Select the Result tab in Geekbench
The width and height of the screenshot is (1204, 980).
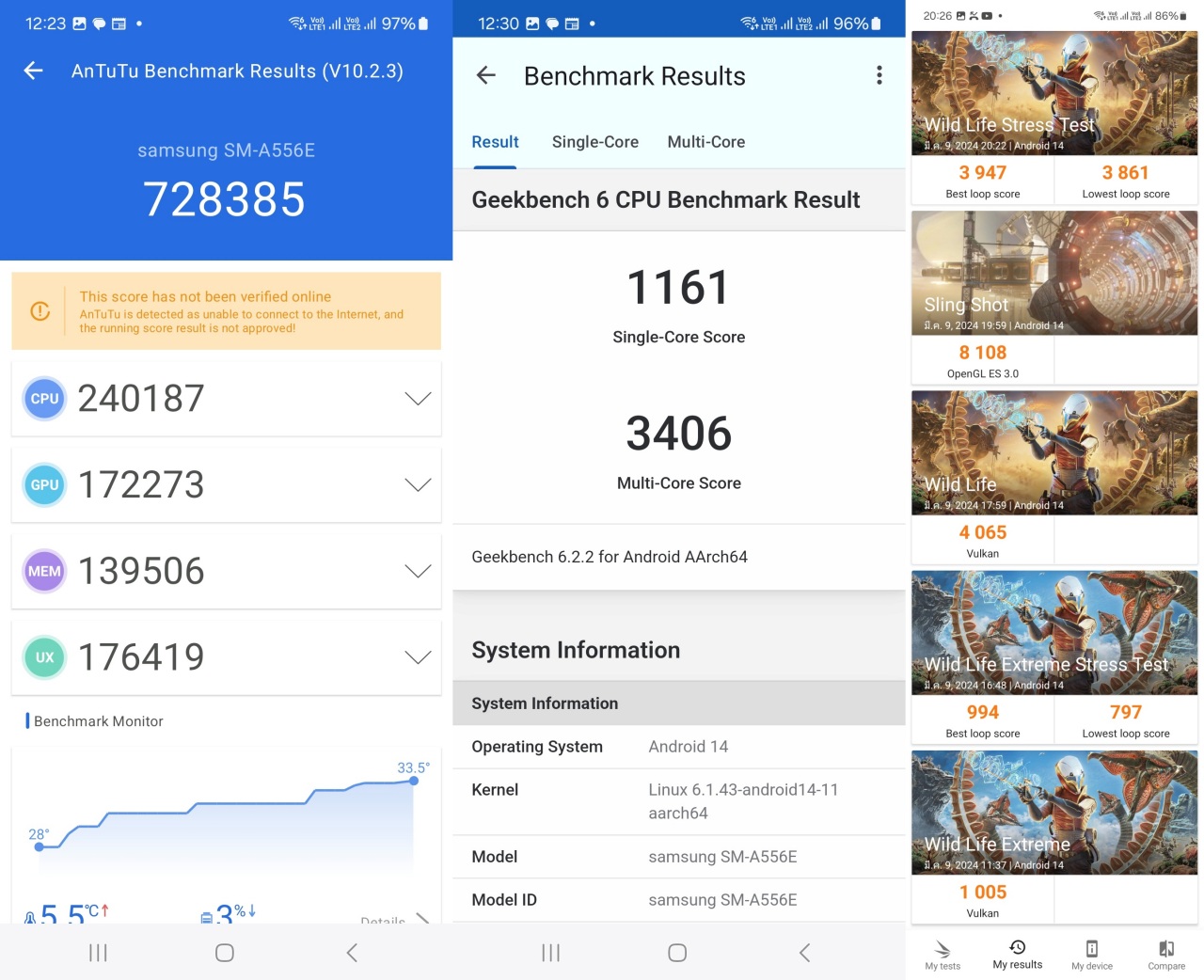[495, 142]
